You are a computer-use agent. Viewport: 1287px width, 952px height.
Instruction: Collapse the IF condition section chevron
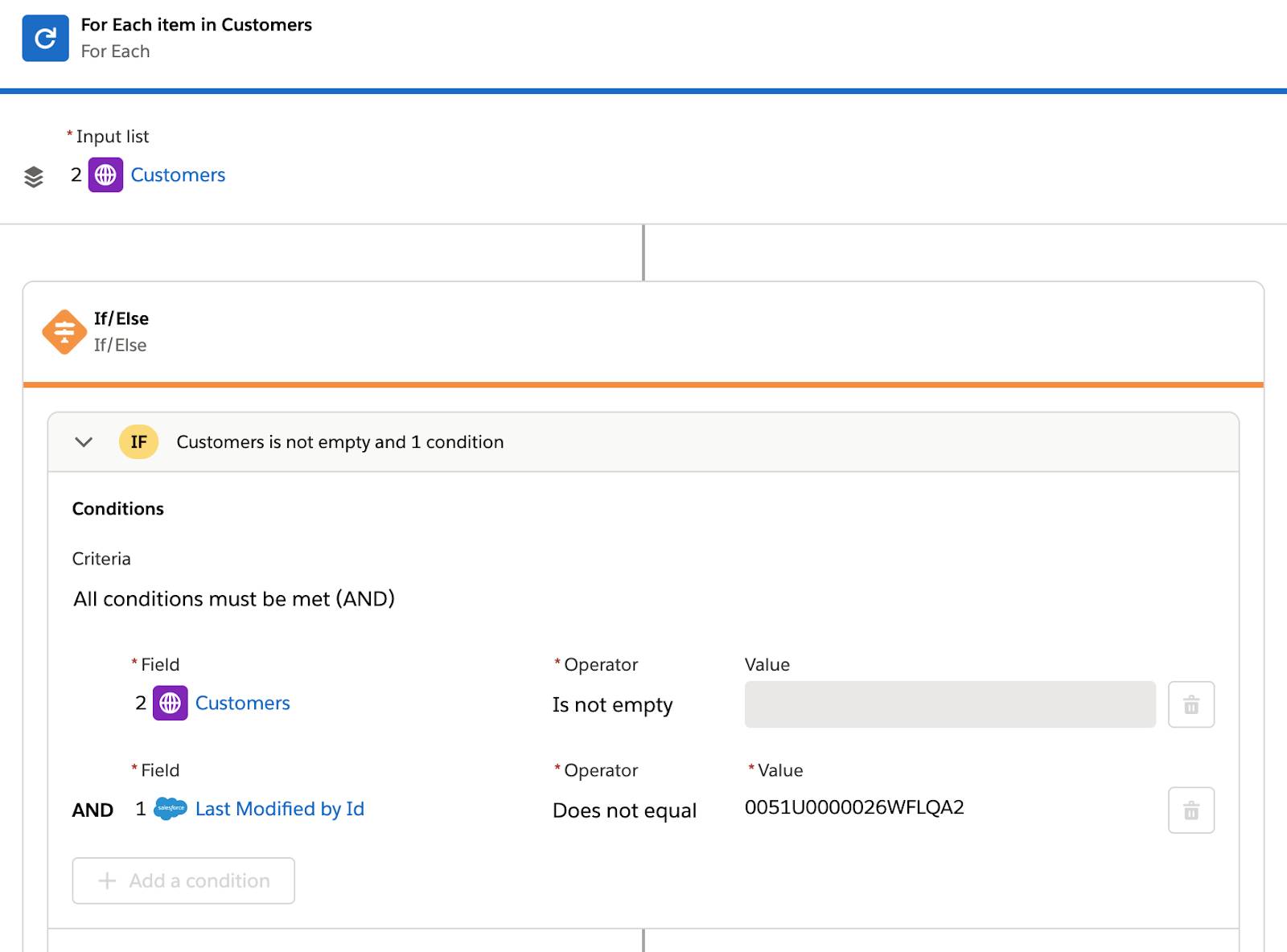click(84, 441)
